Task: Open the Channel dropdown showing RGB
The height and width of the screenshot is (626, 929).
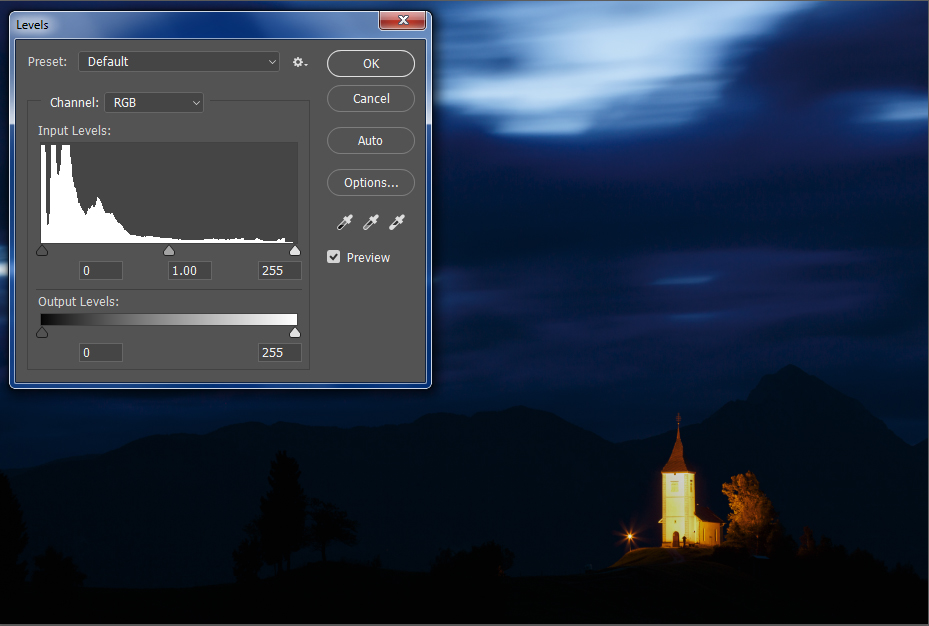Action: (x=154, y=102)
